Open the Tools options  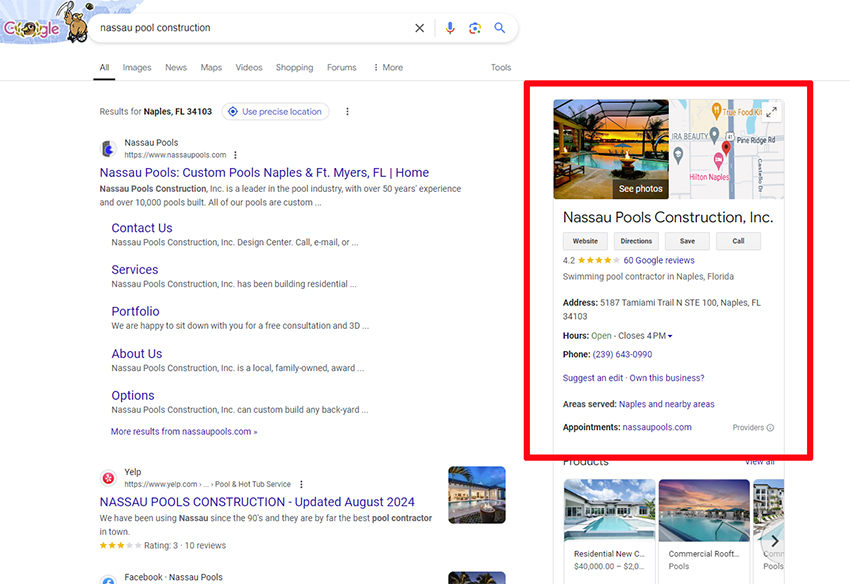[501, 68]
